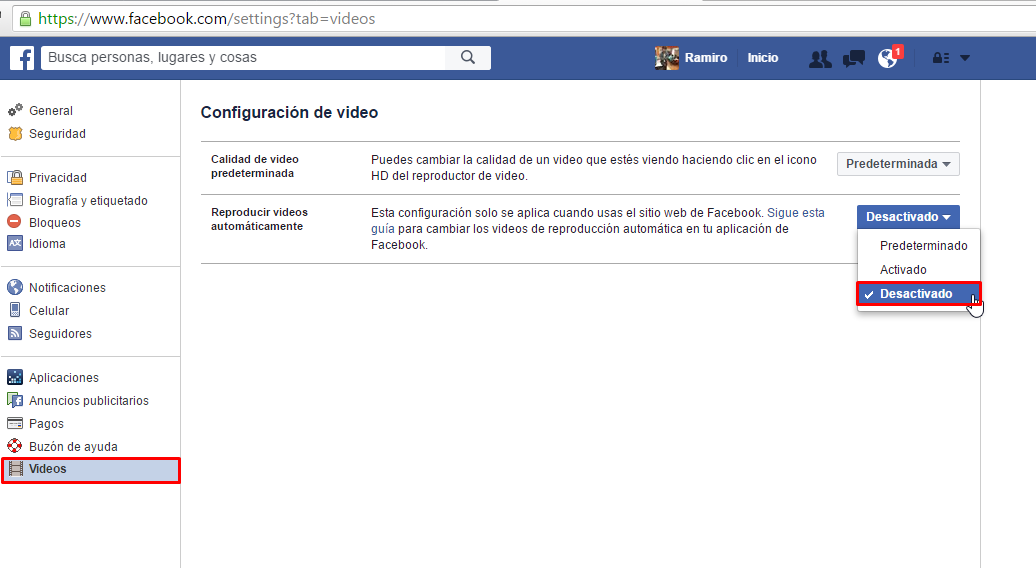Select the Videos sidebar item
The height and width of the screenshot is (568, 1036).
(x=91, y=470)
